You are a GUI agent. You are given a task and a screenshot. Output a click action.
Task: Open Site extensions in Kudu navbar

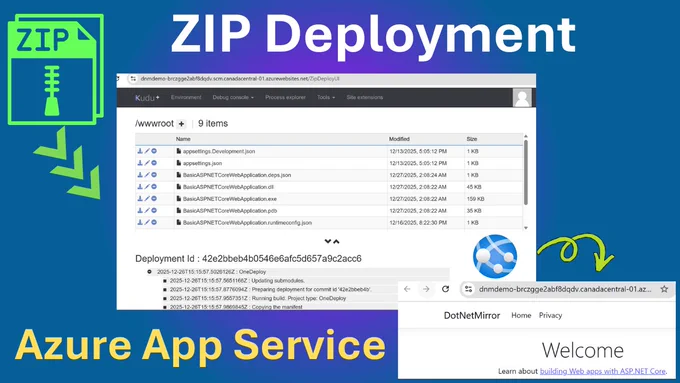(x=365, y=97)
